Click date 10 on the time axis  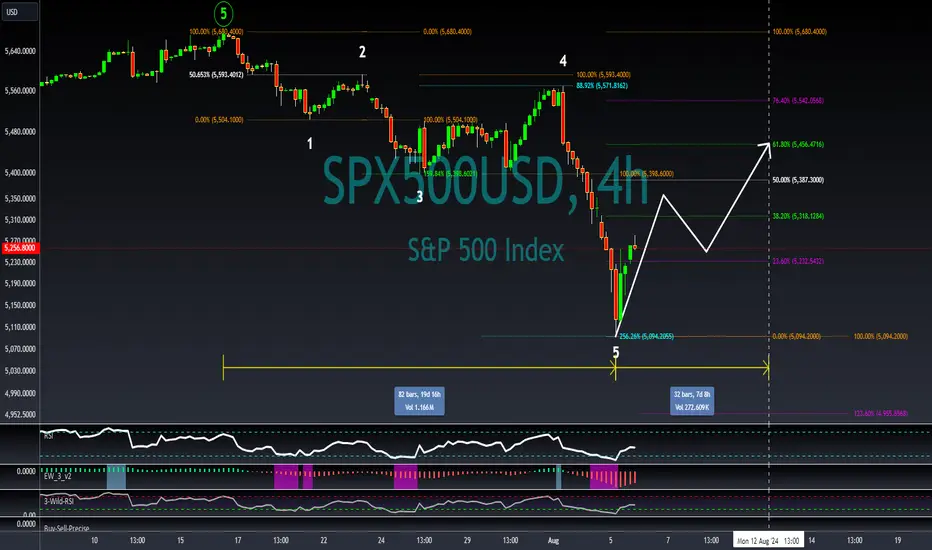coord(94,540)
